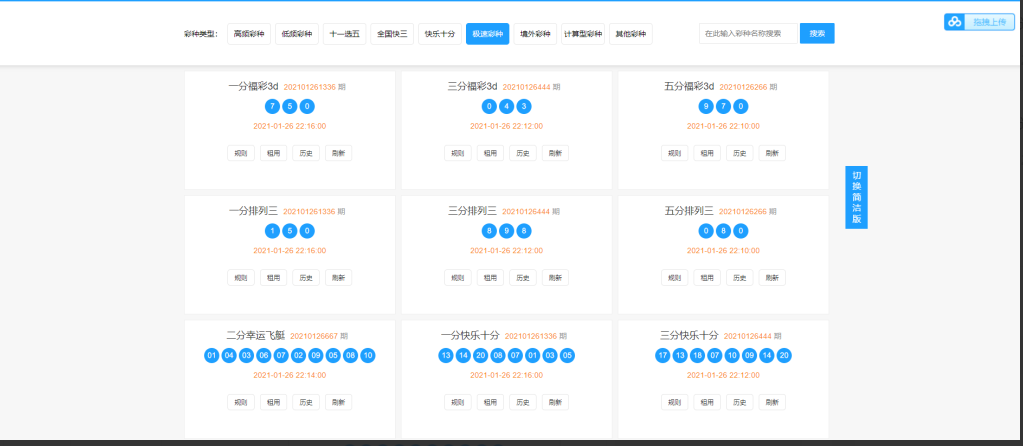Open 规则 for 一分福彩3d
Screen dimensions: 1023x446
pos(241,153)
